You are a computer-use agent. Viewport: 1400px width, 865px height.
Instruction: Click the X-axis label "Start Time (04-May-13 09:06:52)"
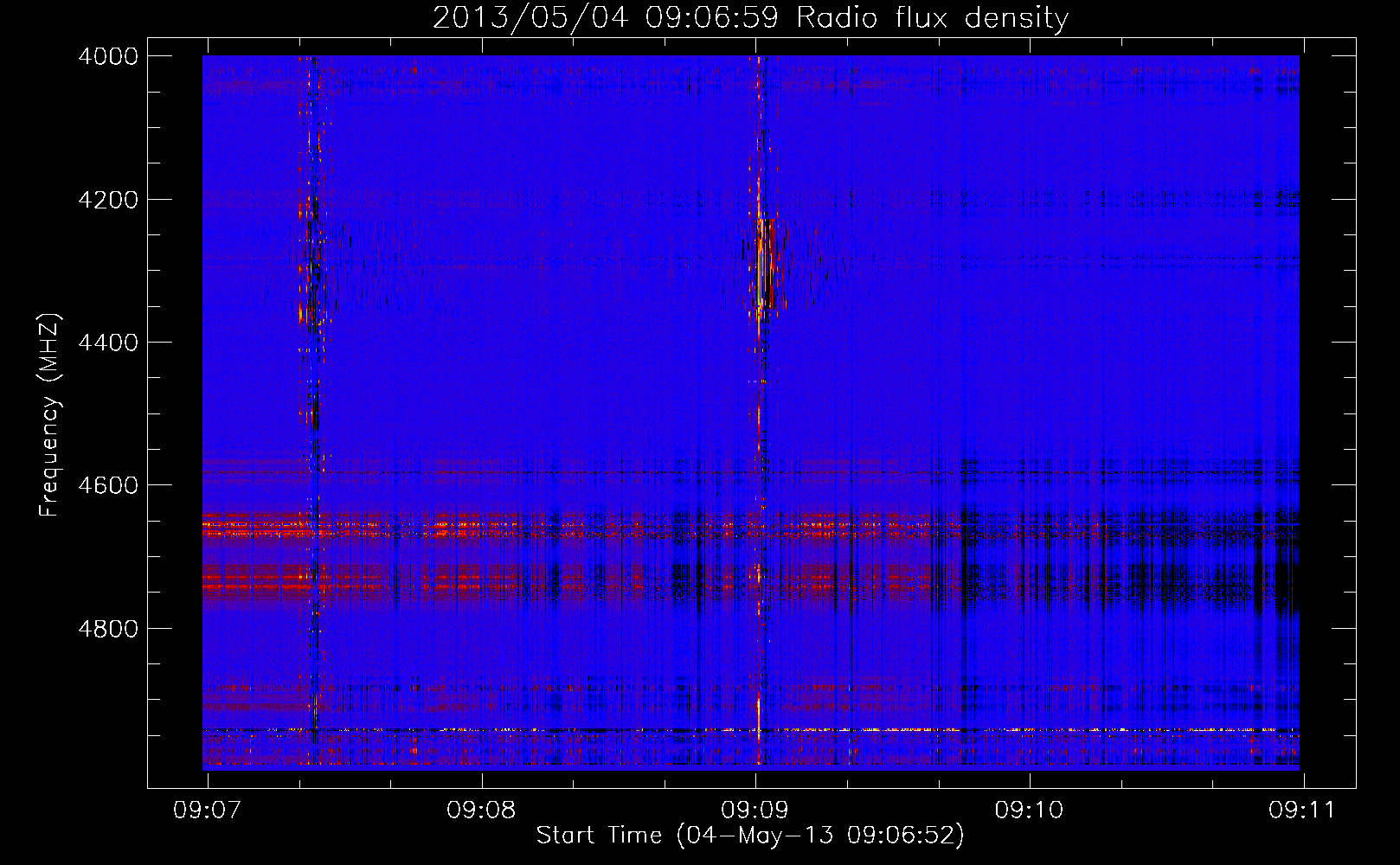pyautogui.click(x=749, y=836)
